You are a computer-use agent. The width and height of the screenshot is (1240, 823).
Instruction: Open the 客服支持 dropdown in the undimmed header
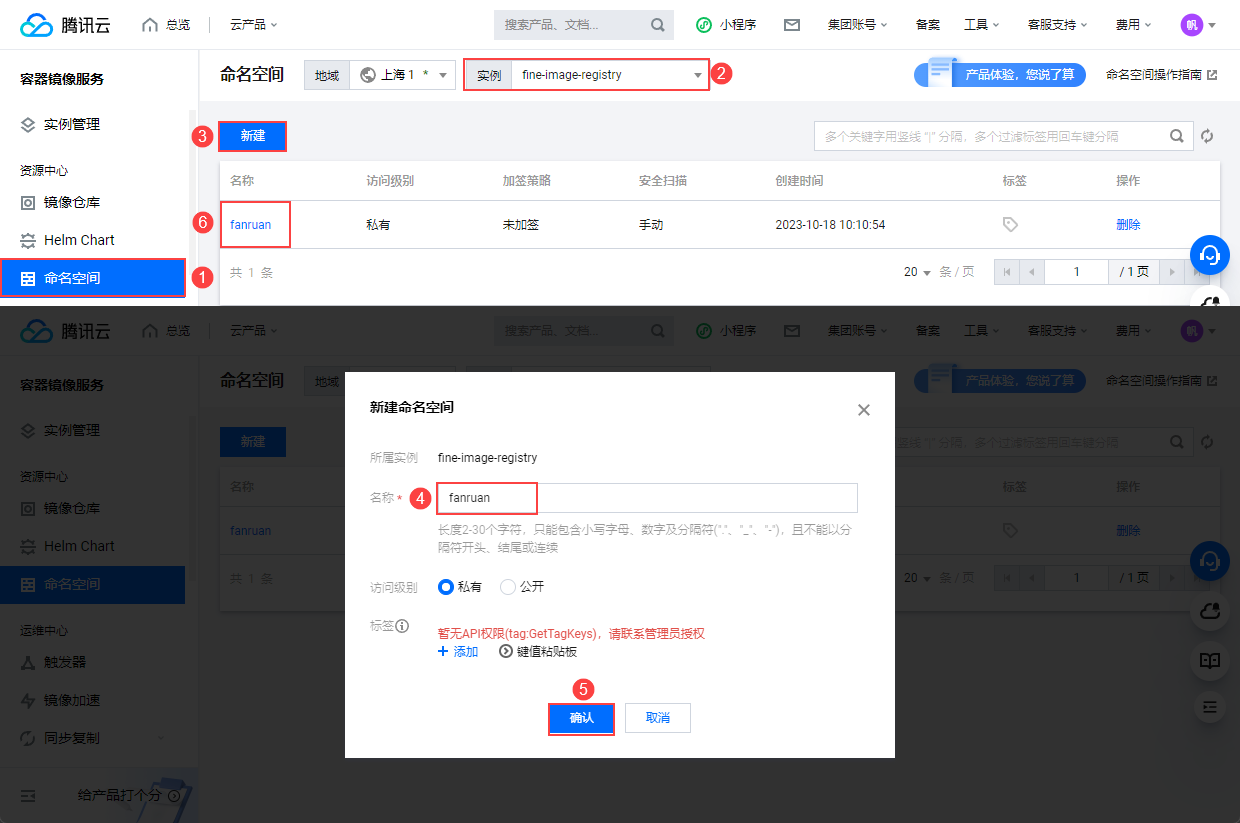[1058, 25]
